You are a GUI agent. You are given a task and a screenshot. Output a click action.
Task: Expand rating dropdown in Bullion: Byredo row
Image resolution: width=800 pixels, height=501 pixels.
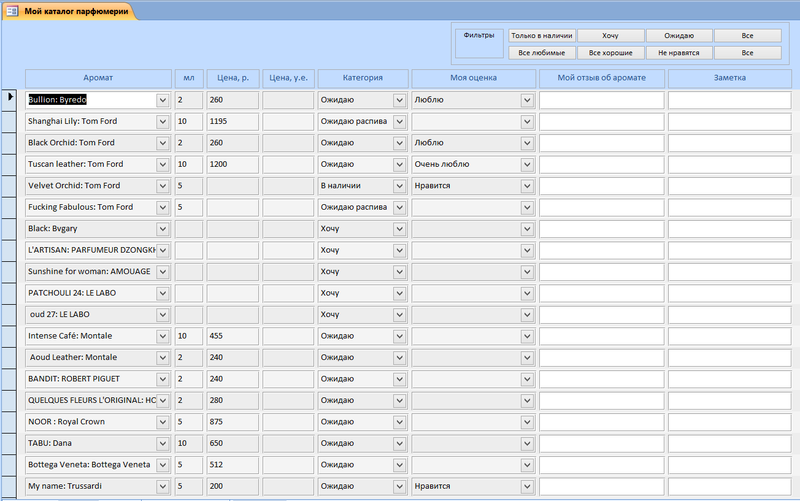coord(527,100)
